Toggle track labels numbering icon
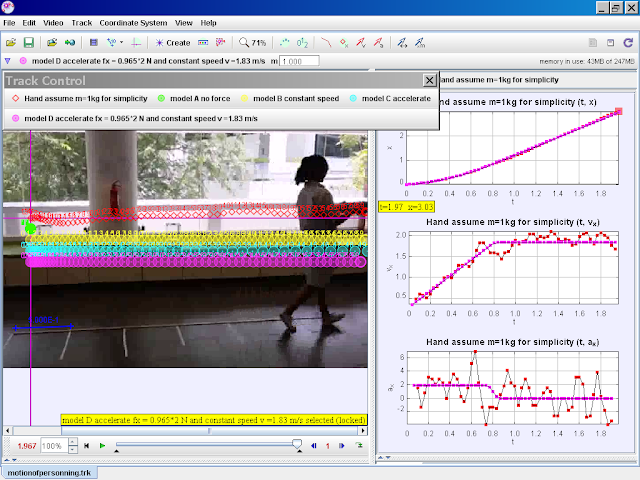The width and height of the screenshot is (640, 480). [302, 42]
